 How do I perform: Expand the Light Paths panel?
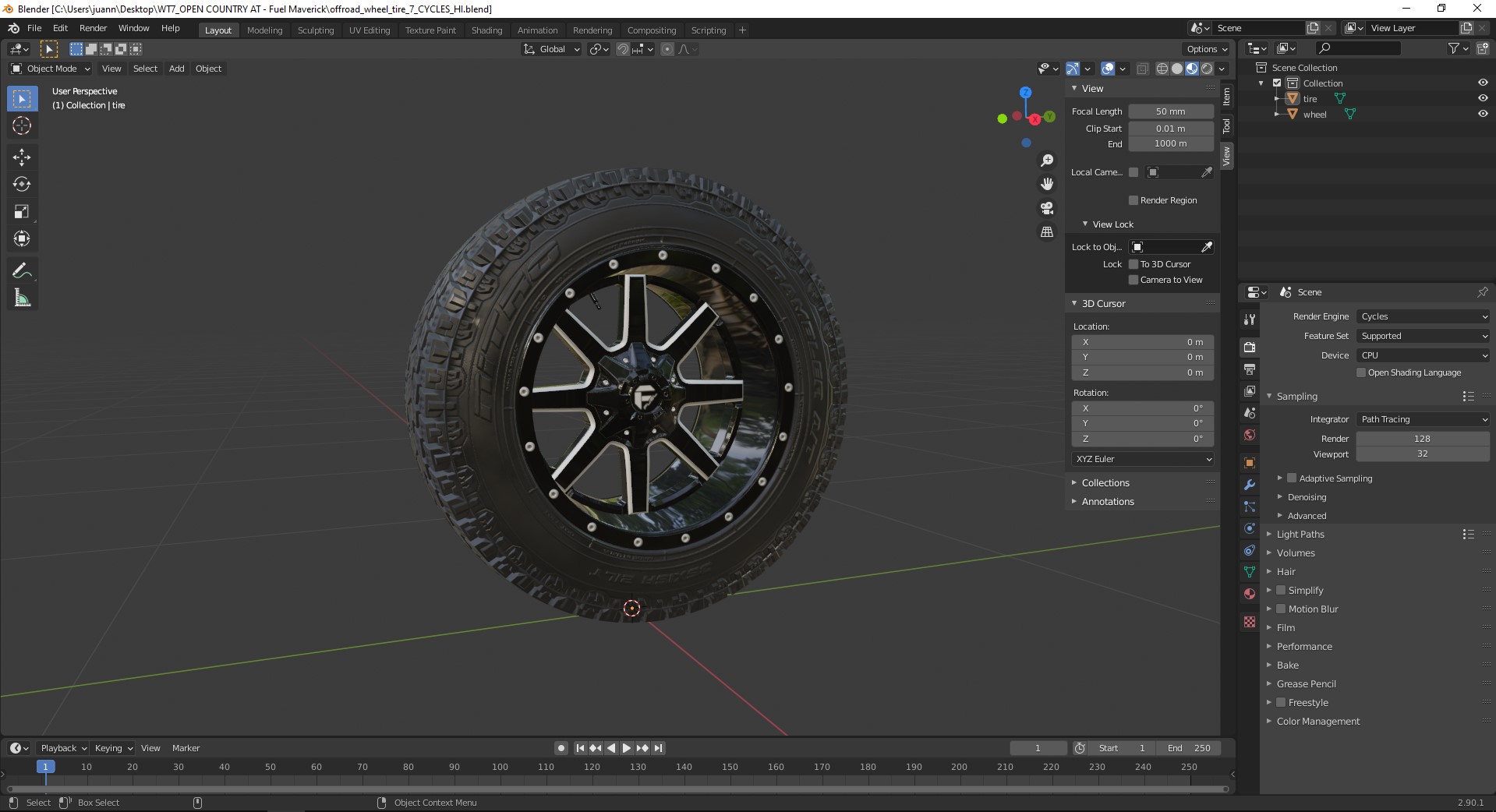(x=1300, y=535)
